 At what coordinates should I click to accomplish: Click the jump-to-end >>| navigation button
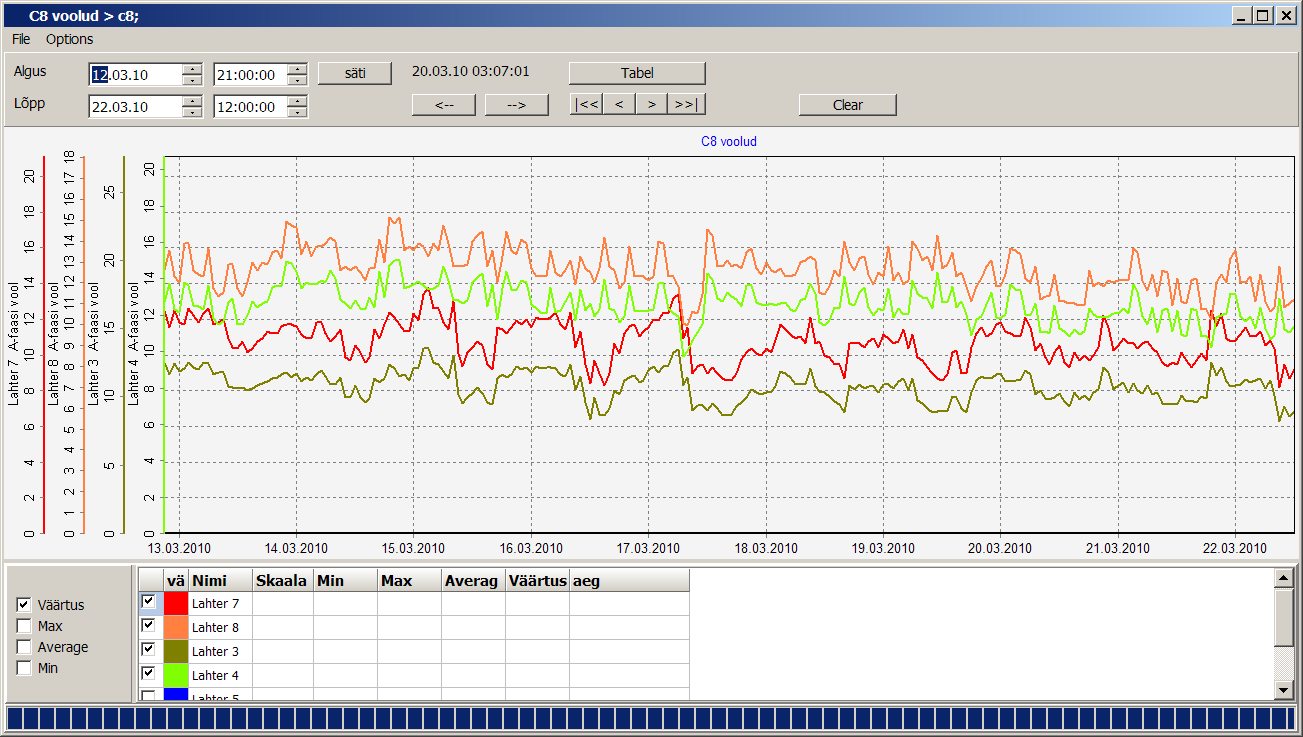(x=685, y=104)
